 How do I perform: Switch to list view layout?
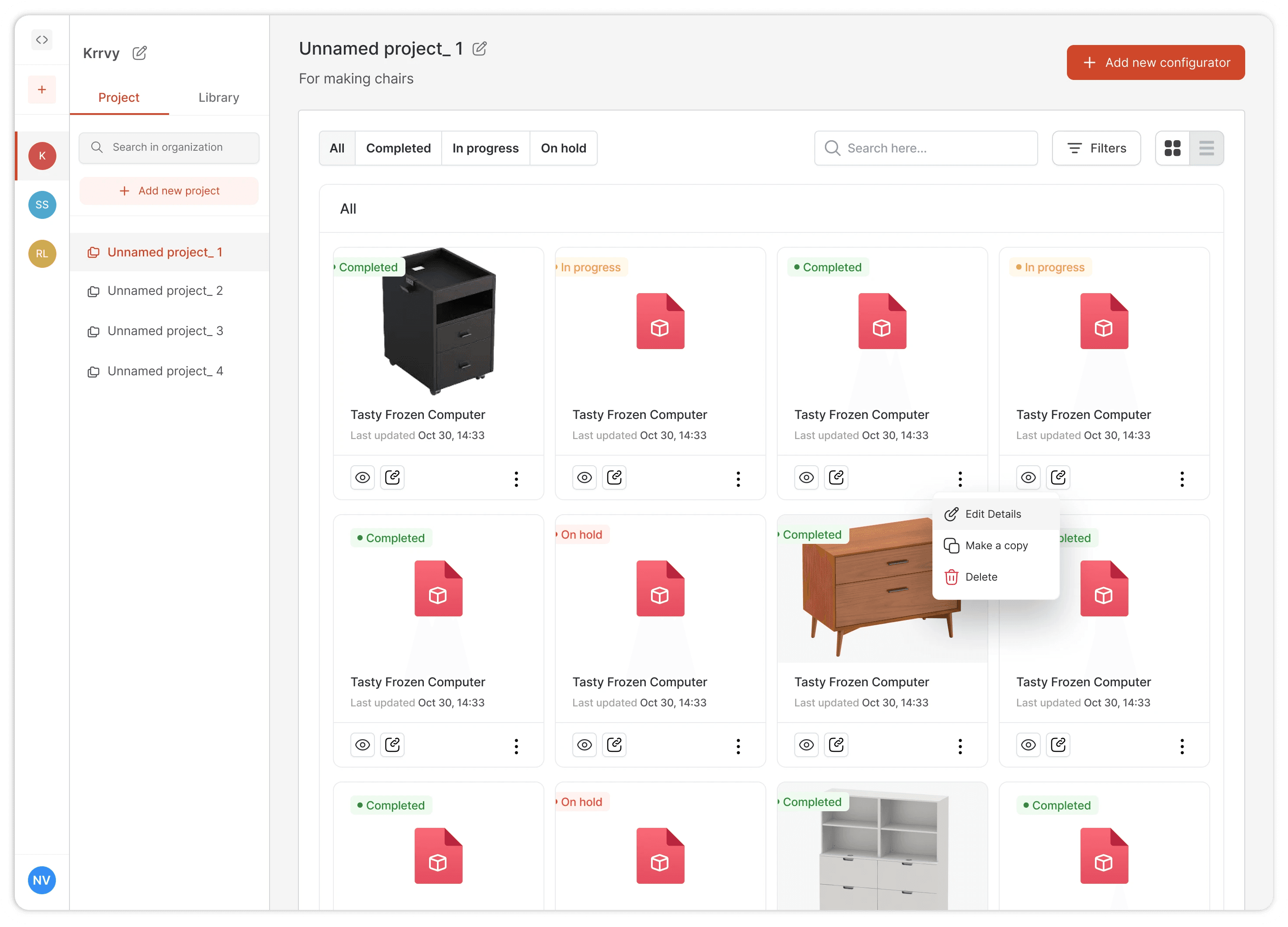pyautogui.click(x=1206, y=148)
